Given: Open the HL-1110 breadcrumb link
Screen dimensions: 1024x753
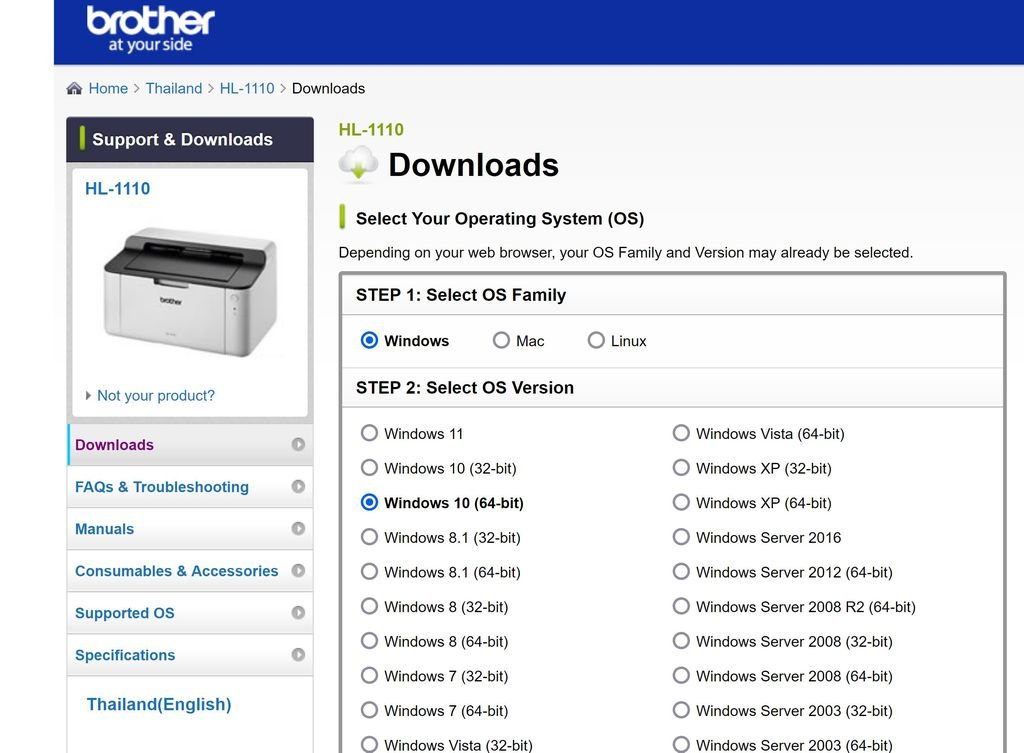Looking at the screenshot, I should click(247, 88).
